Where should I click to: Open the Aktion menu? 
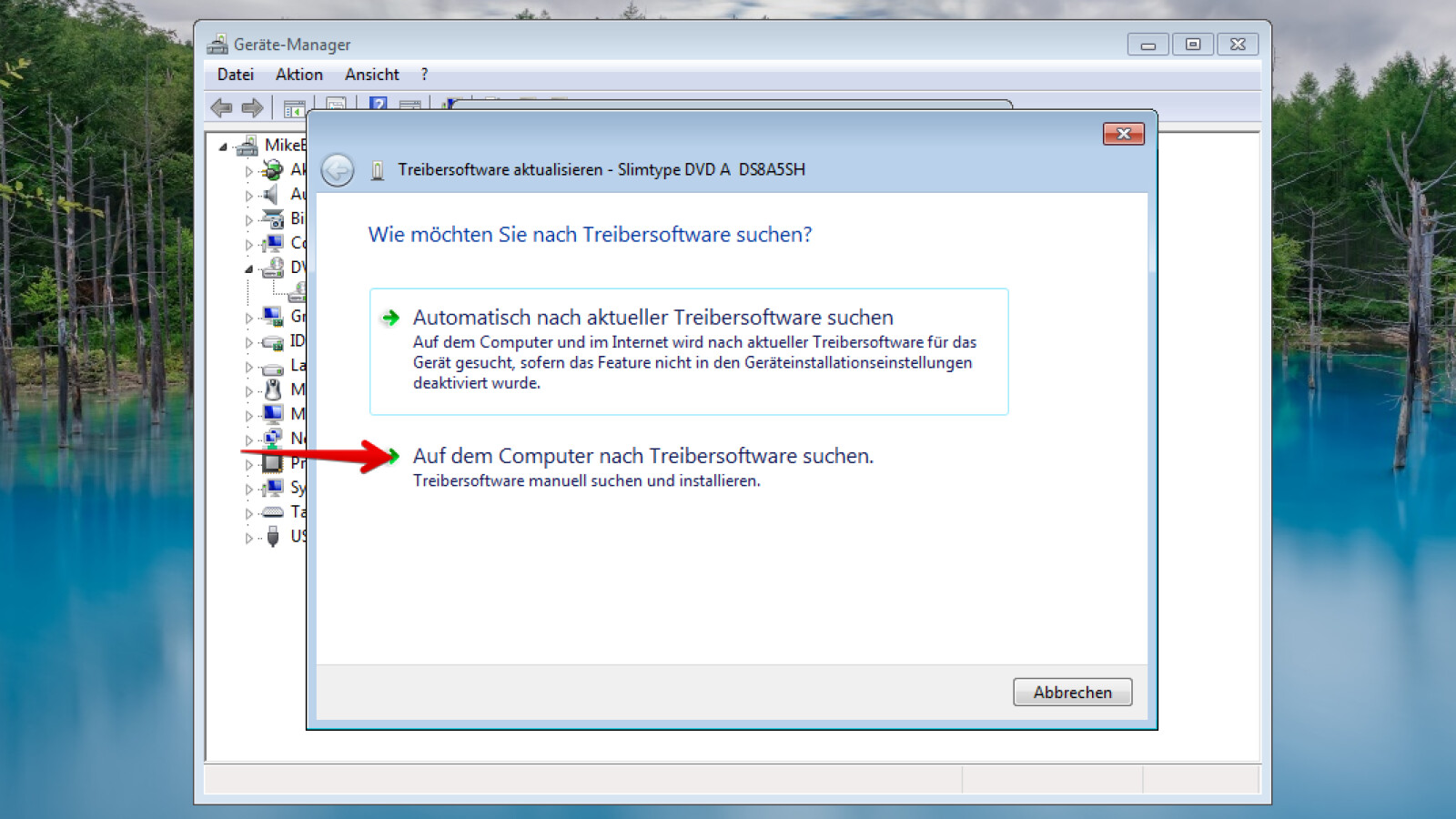tap(298, 75)
